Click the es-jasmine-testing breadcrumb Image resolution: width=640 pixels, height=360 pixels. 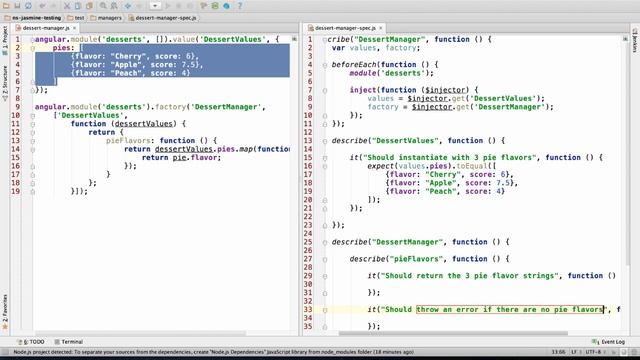[x=33, y=18]
